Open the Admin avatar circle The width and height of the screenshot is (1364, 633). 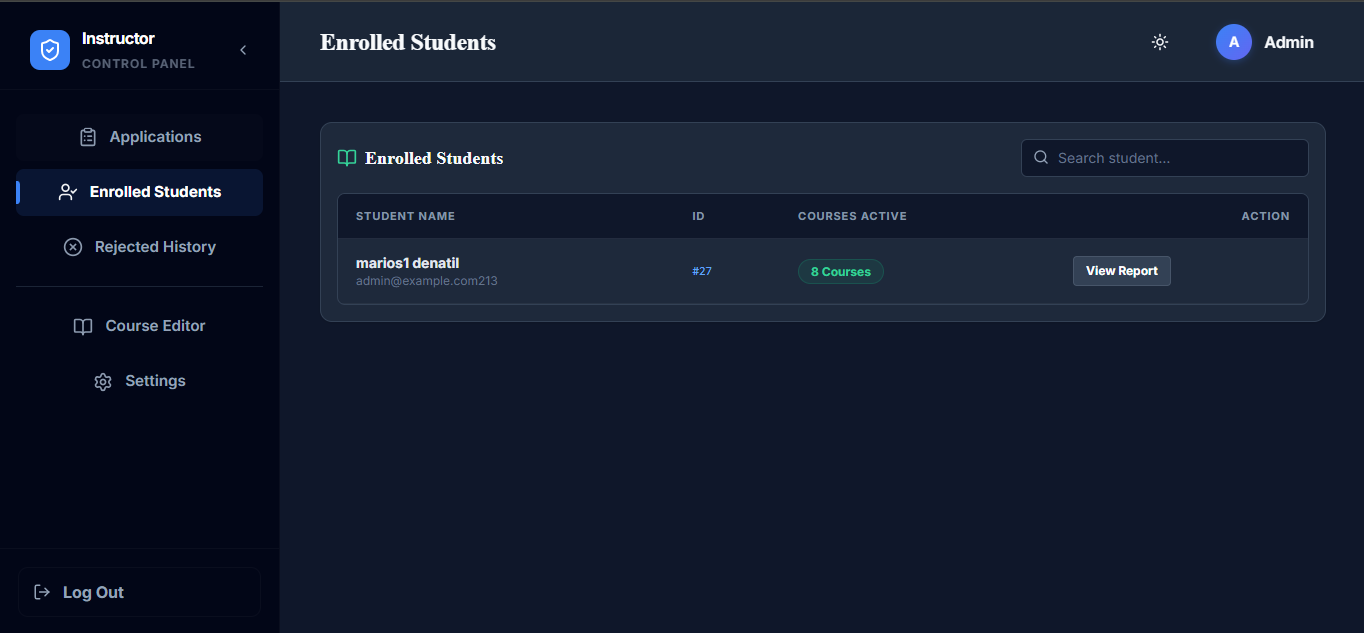tap(1233, 42)
